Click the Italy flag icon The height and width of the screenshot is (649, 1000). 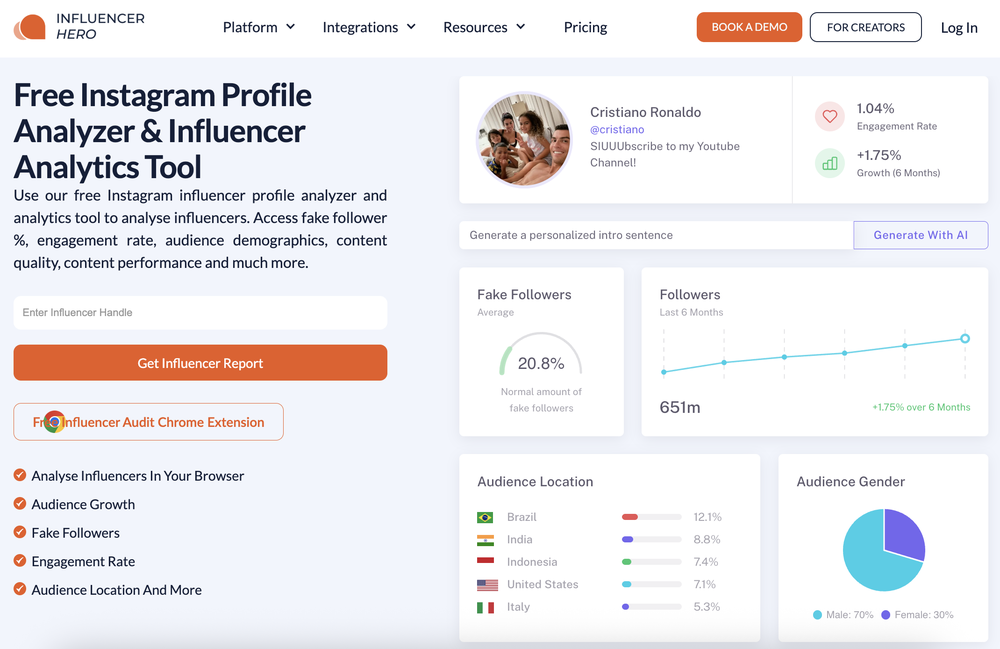pos(485,607)
